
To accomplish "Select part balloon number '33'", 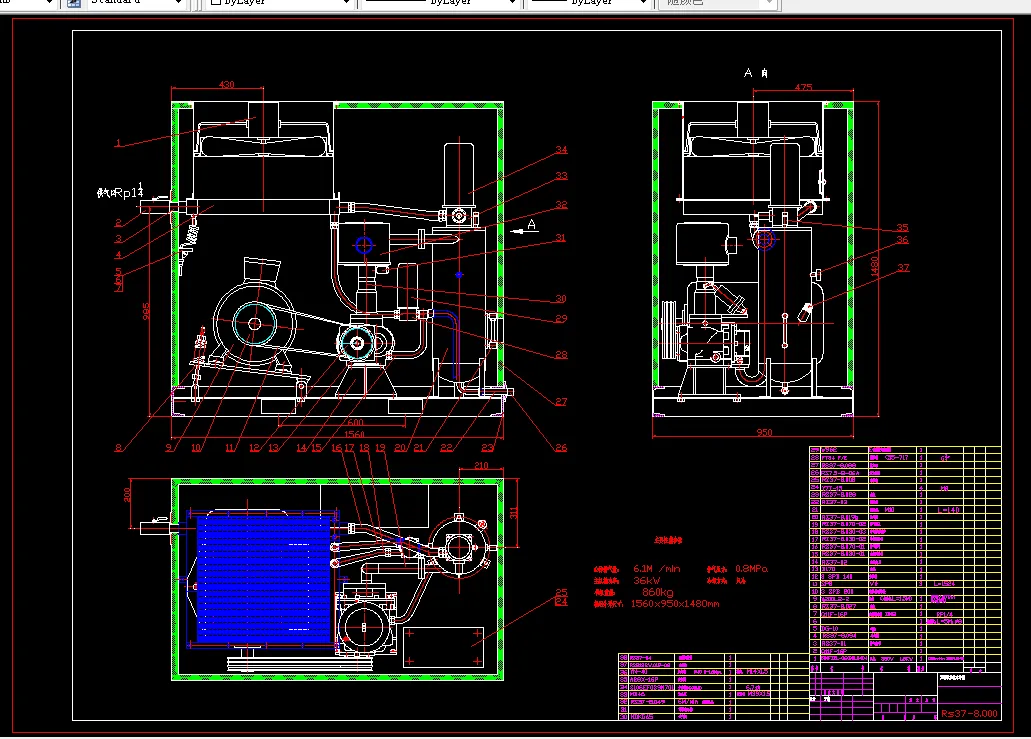I will point(561,176).
